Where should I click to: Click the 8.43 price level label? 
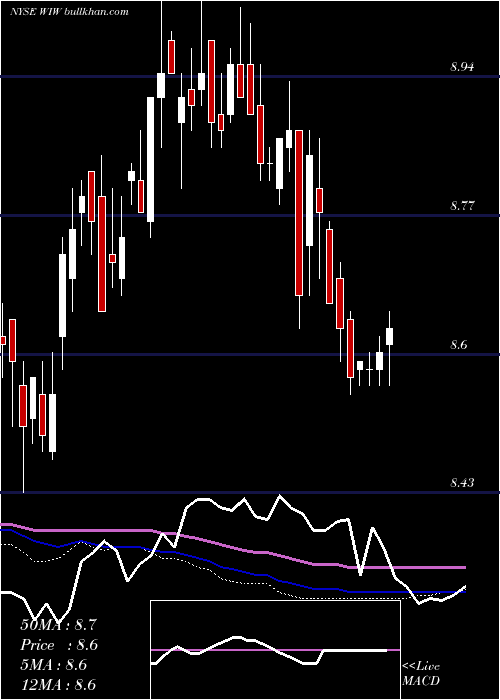coord(462,483)
